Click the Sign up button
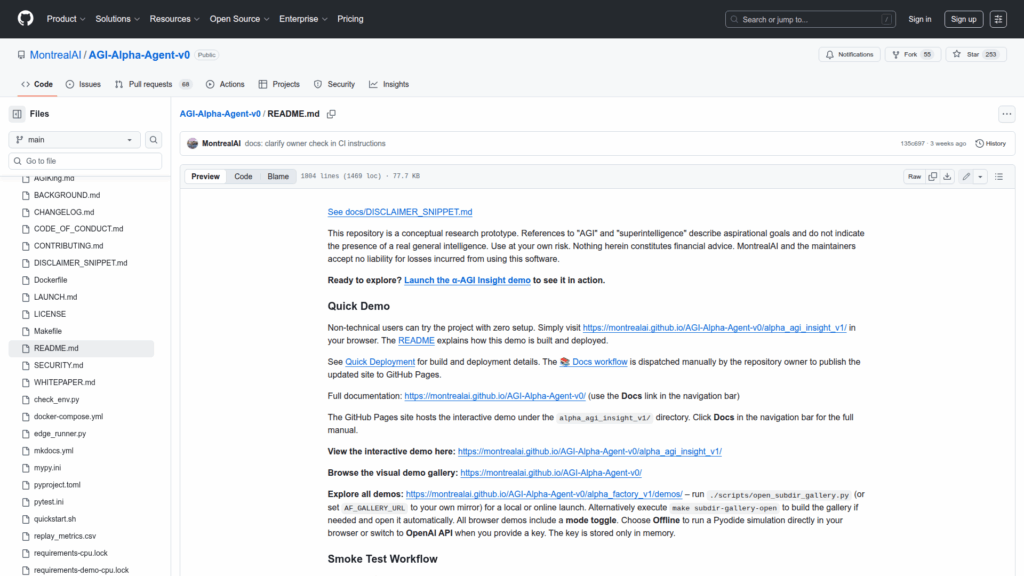This screenshot has width=1024, height=576. click(963, 19)
